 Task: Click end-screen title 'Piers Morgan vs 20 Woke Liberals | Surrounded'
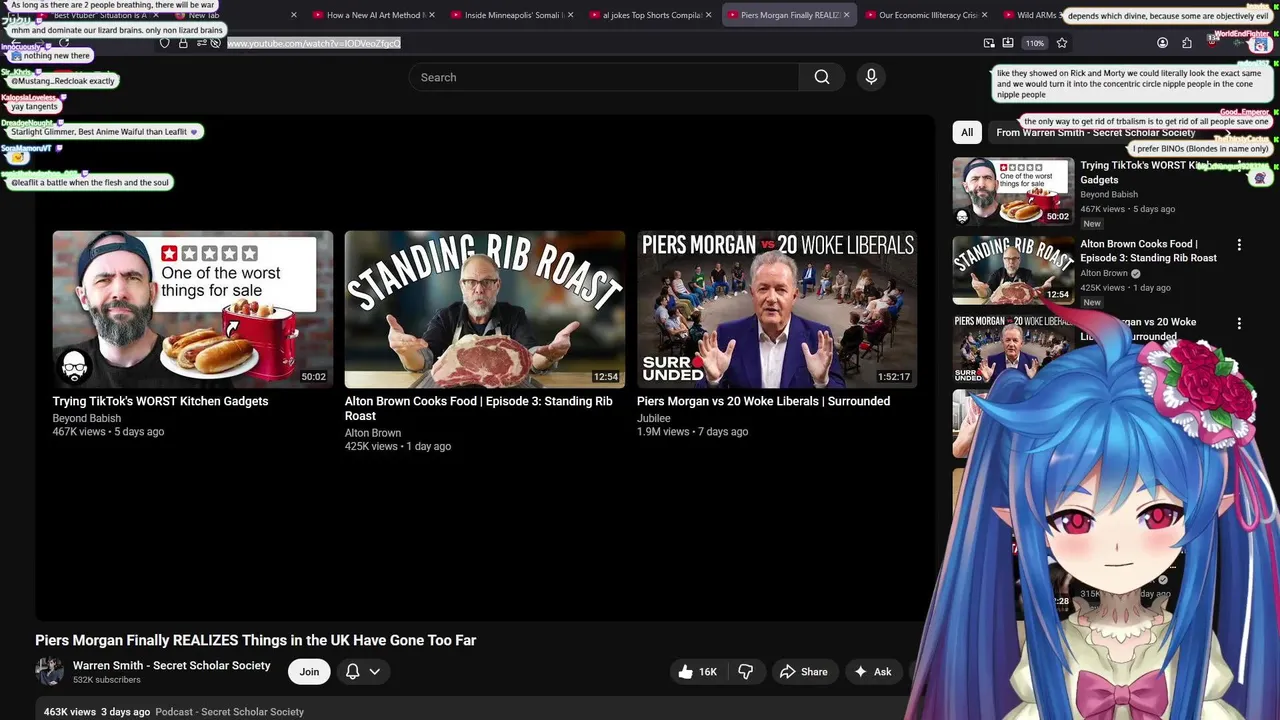763,401
